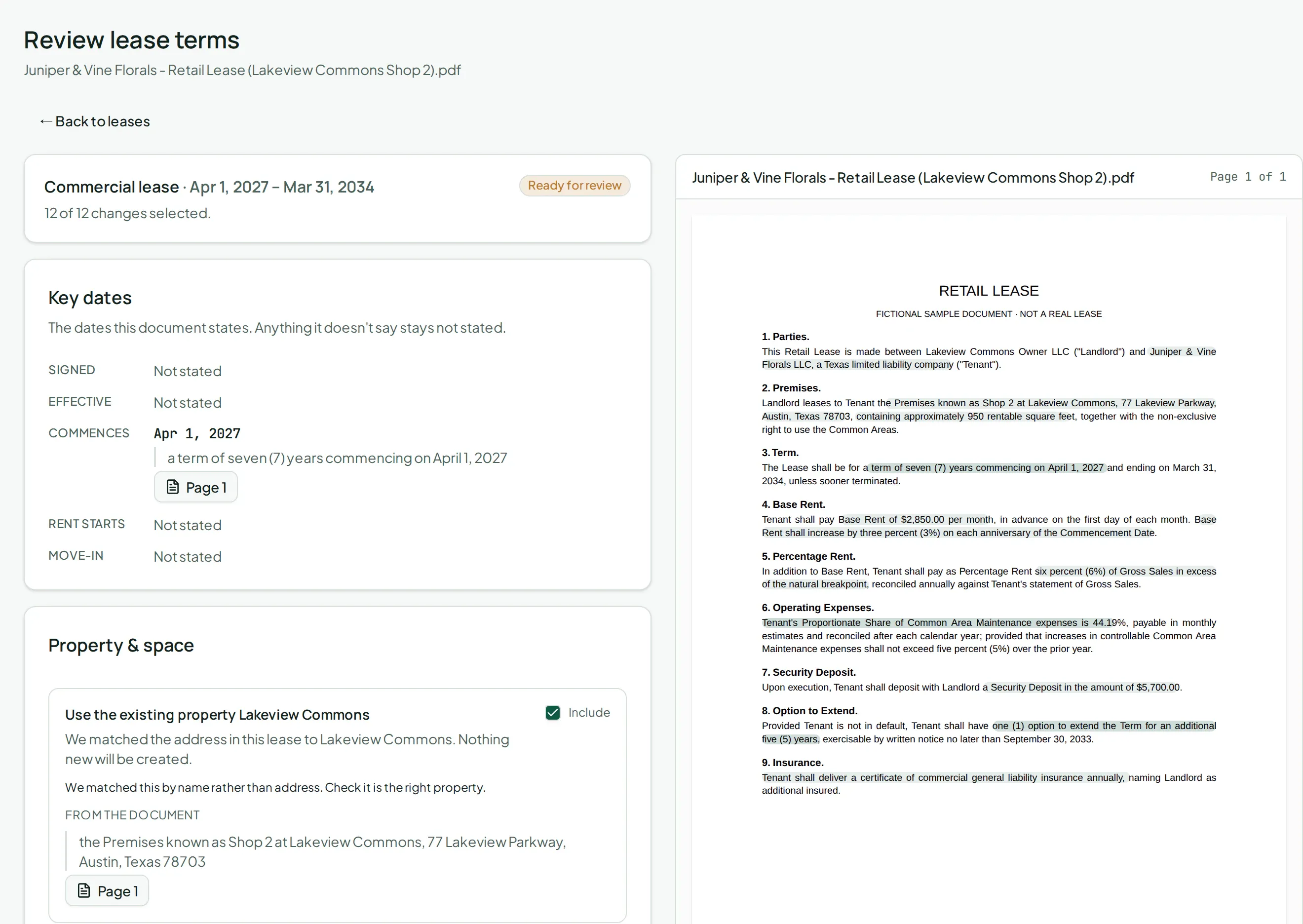Click highlighted 'Juniper & Vine' tenant name in document
This screenshot has height=924, width=1303.
[1183, 351]
